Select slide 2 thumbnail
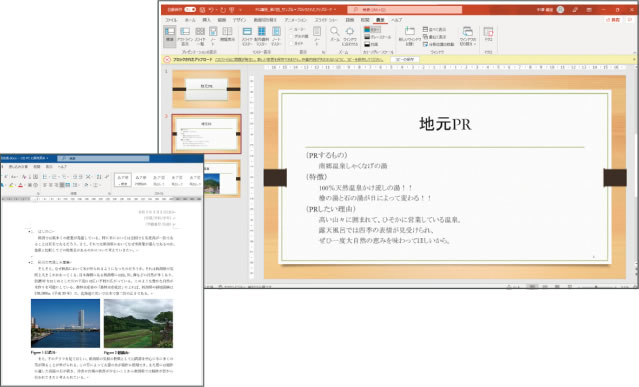639x387 pixels. tap(207, 134)
